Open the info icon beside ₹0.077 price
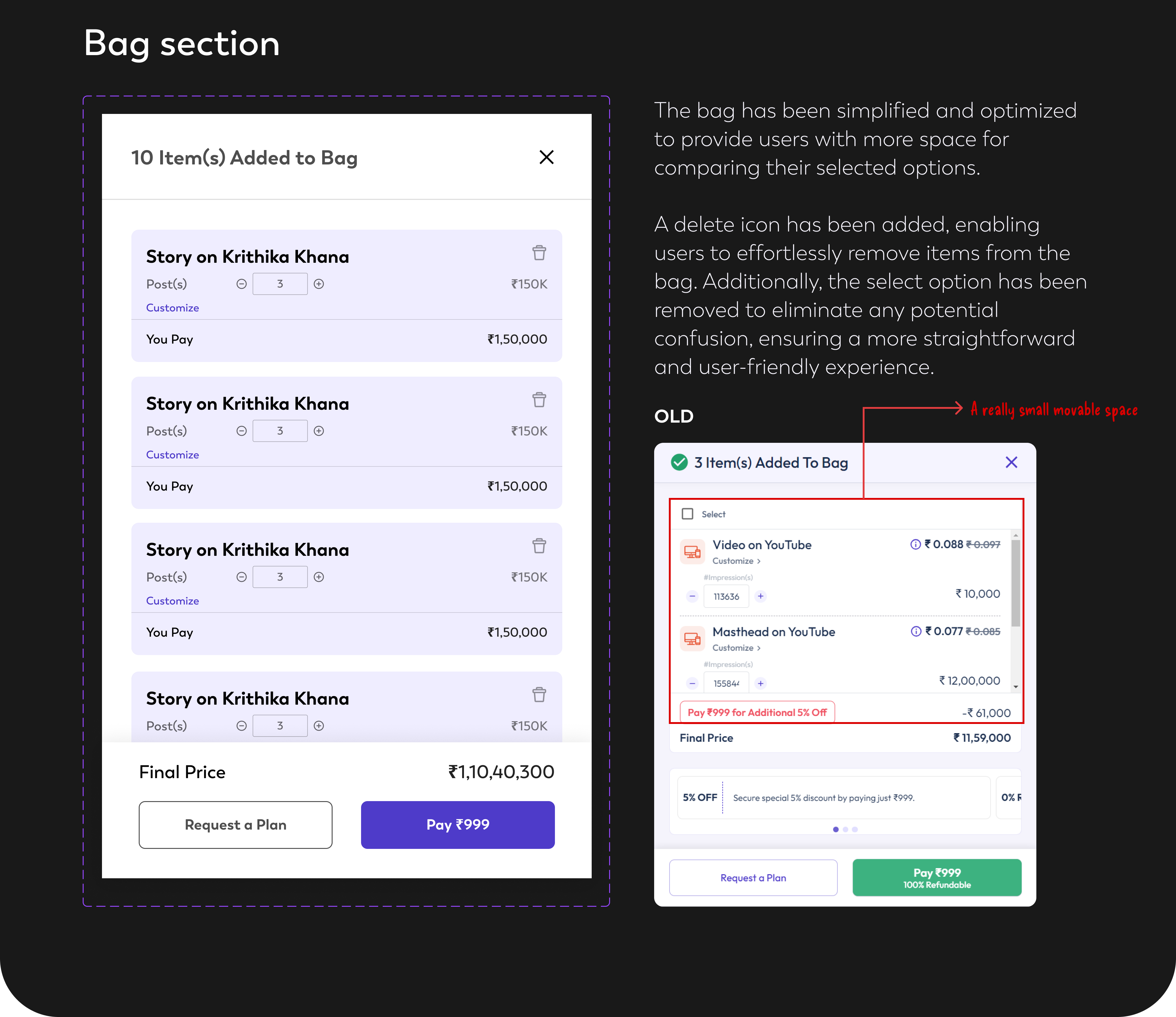1176x1017 pixels. point(915,631)
